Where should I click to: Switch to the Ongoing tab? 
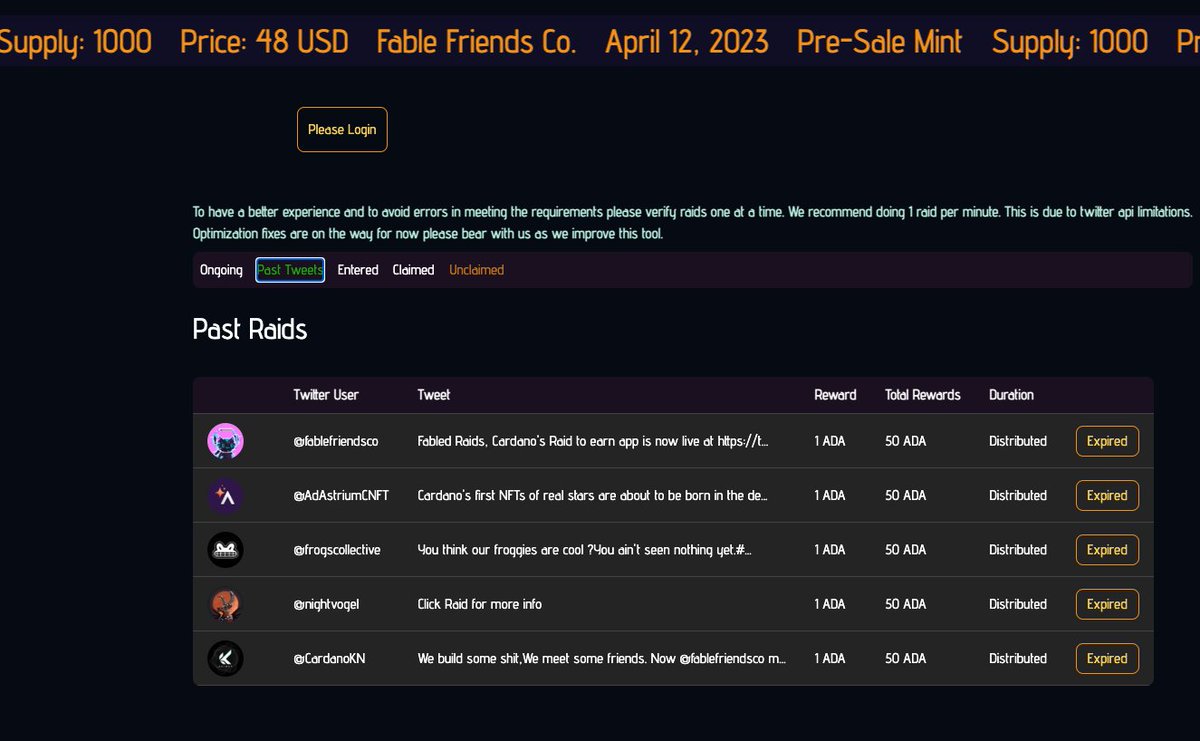point(221,270)
